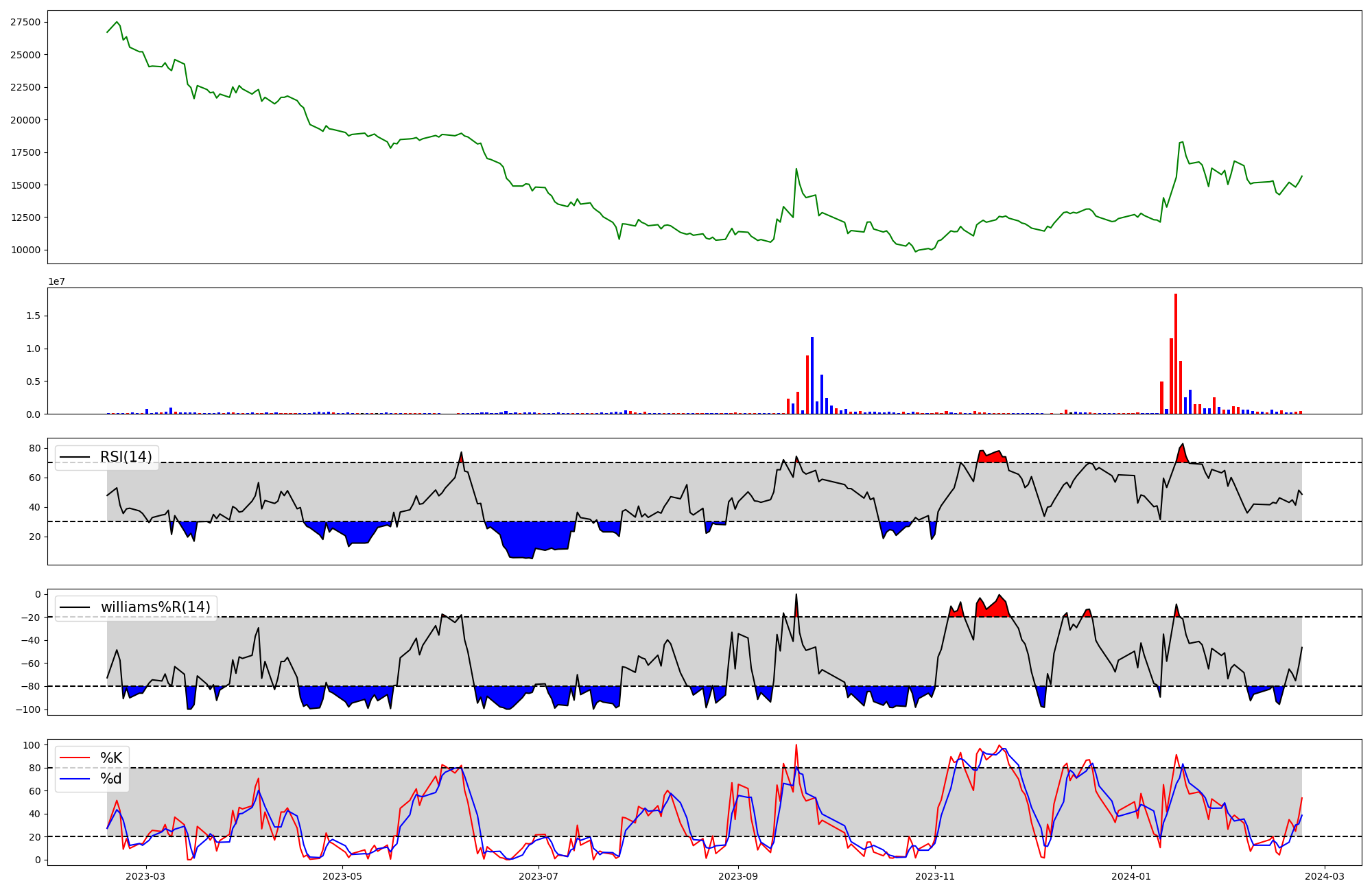Click the 10000 price axis label
1372x892 pixels.
pos(25,250)
